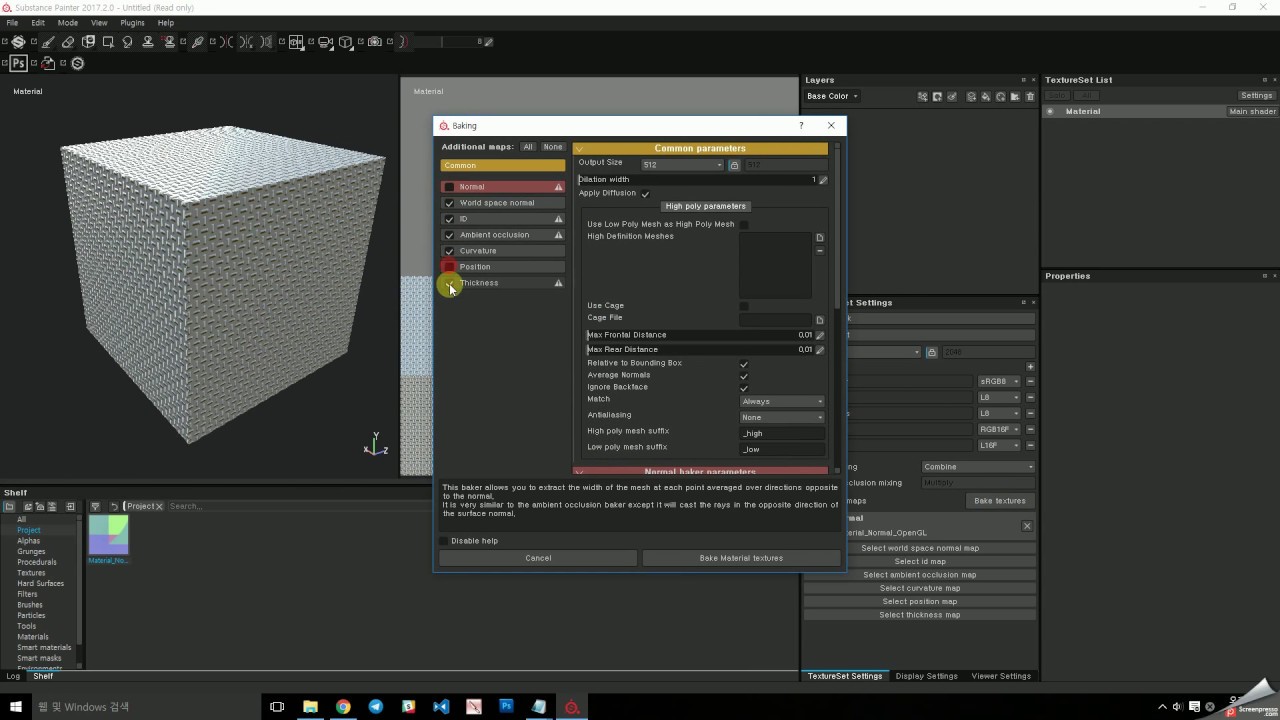This screenshot has width=1280, height=720.
Task: Browse for Cage File using file icon
Action: (819, 320)
